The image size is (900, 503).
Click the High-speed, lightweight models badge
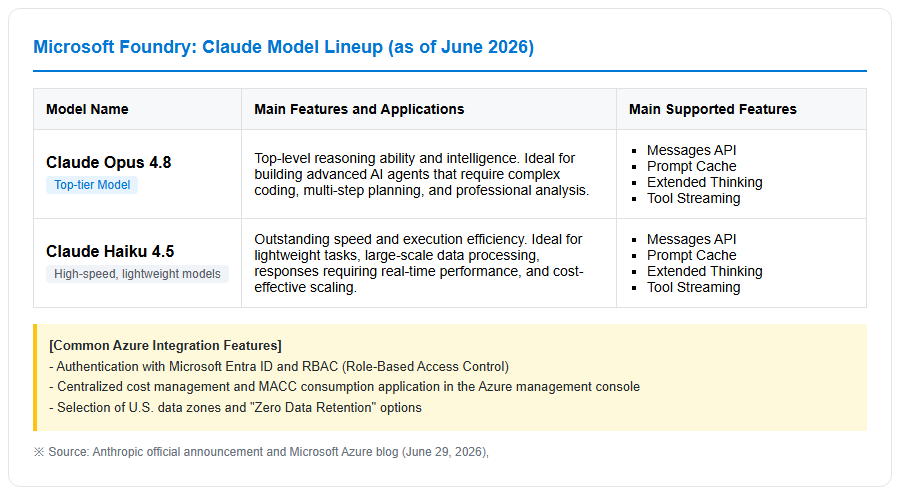tap(137, 274)
